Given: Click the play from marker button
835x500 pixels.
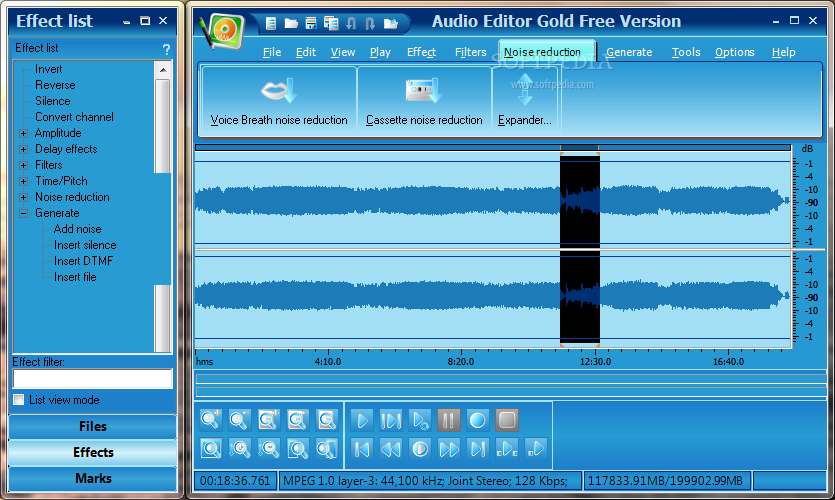Looking at the screenshot, I should (535, 449).
